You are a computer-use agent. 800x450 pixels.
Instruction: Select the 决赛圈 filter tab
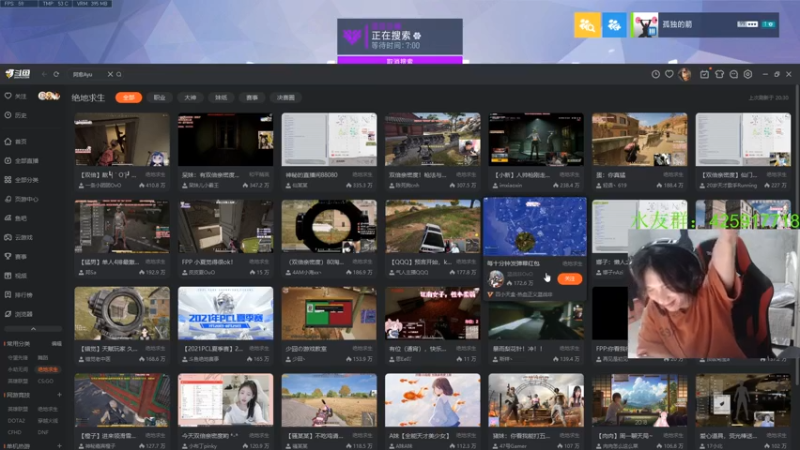pos(286,97)
